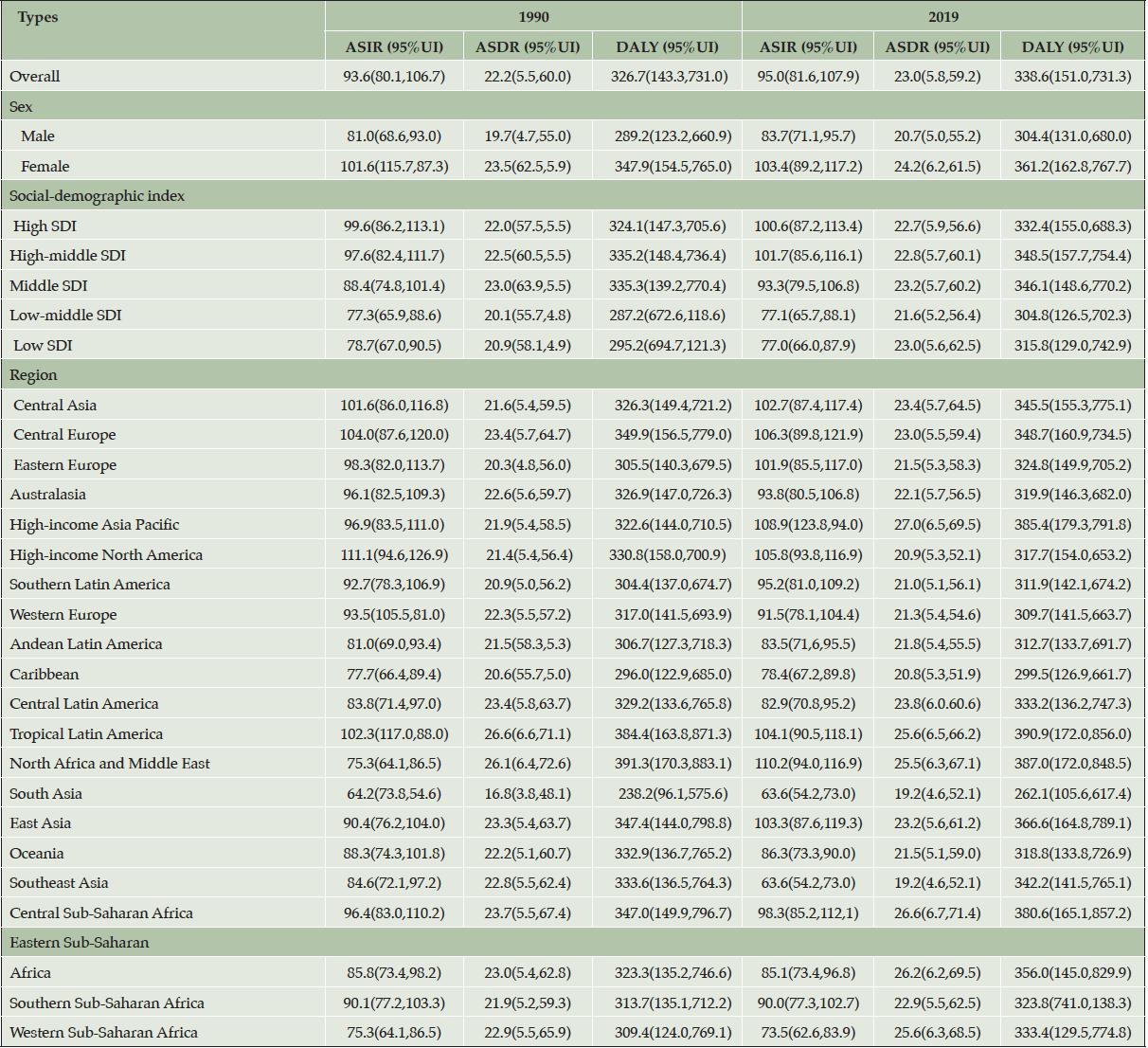
Task: Select "Southern Sub-Saharan Africa" row label
Action: pyautogui.click(x=107, y=1003)
